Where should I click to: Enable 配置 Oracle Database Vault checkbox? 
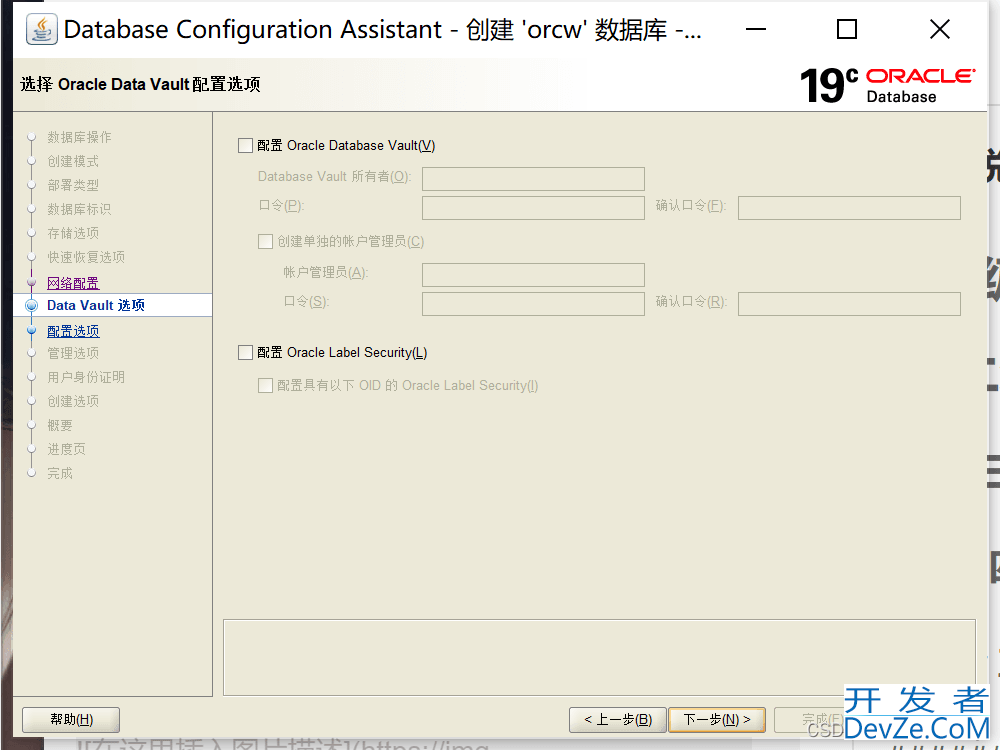(x=246, y=145)
